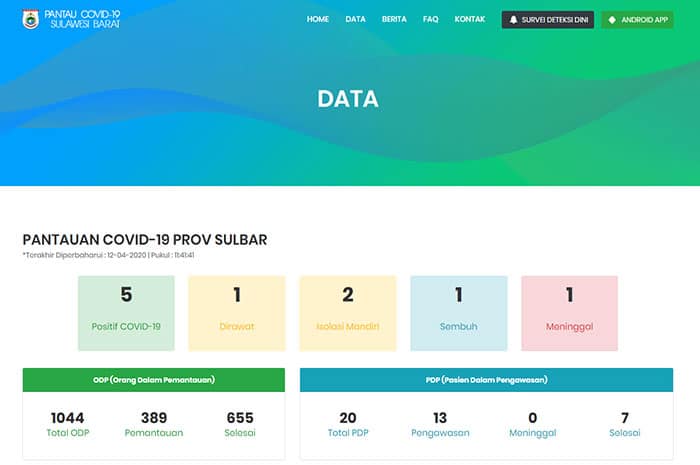Click the blue Sembuh card

458,313
